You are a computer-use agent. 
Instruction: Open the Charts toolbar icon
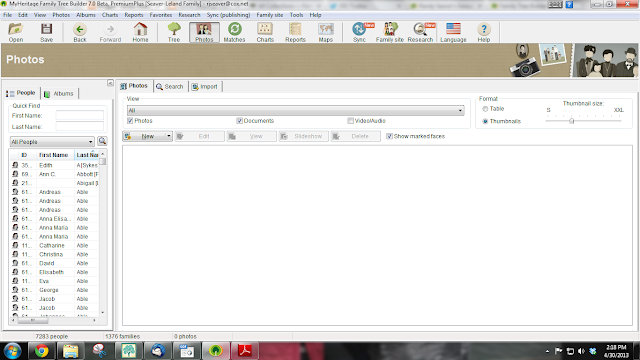(x=265, y=32)
